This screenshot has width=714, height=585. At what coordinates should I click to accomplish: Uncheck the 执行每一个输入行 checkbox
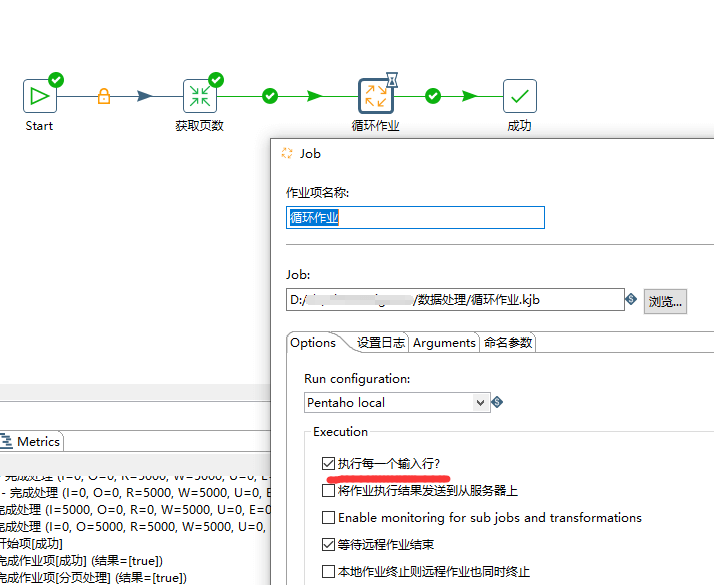click(329, 464)
